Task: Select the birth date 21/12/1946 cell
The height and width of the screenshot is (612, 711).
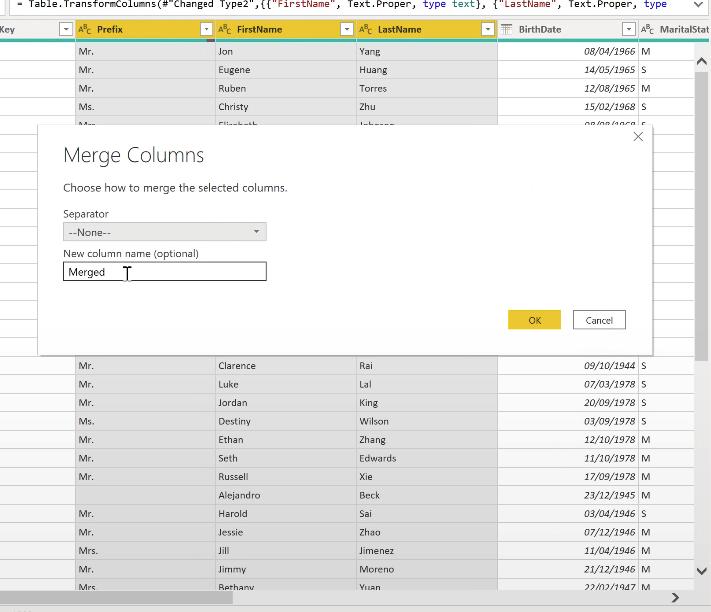Action: coord(568,569)
